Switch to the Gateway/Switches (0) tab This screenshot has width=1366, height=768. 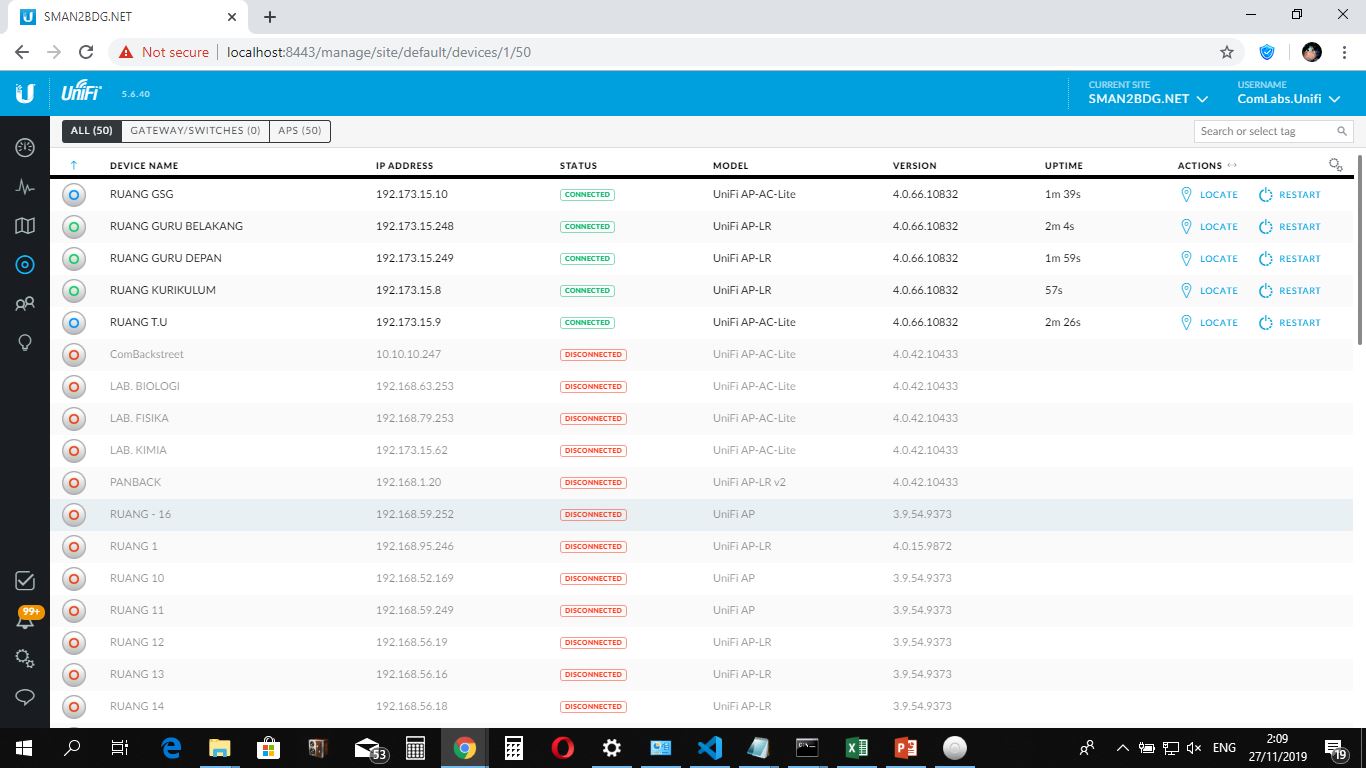click(x=195, y=131)
